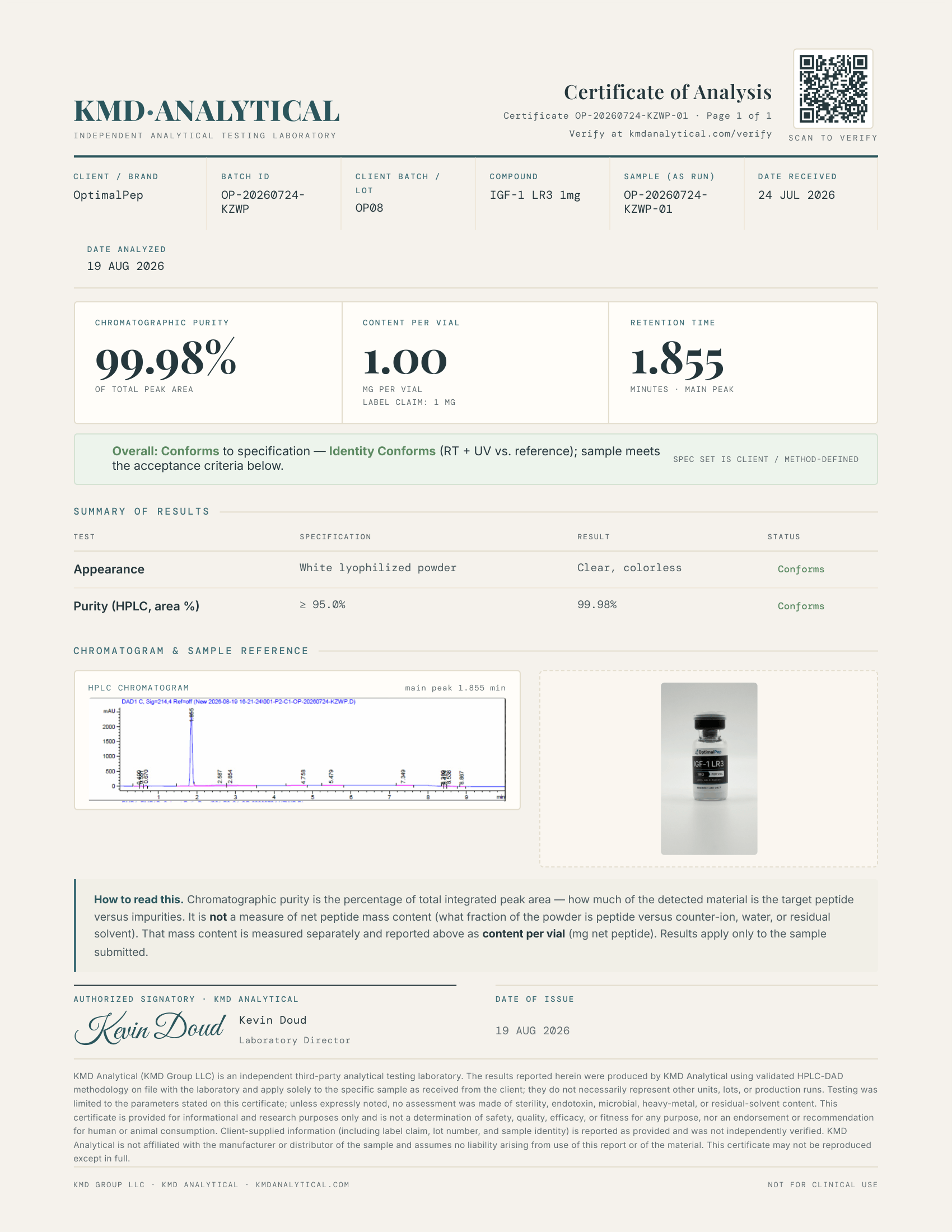Click the "CLIENT / BRAND" field label
This screenshot has height=1232, width=952.
tap(115, 176)
